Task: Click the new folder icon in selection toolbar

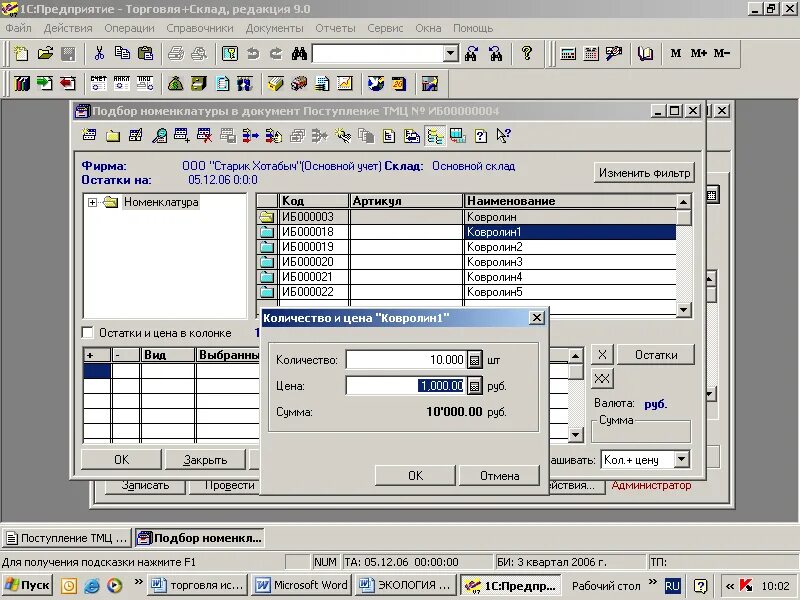Action: pyautogui.click(x=113, y=135)
